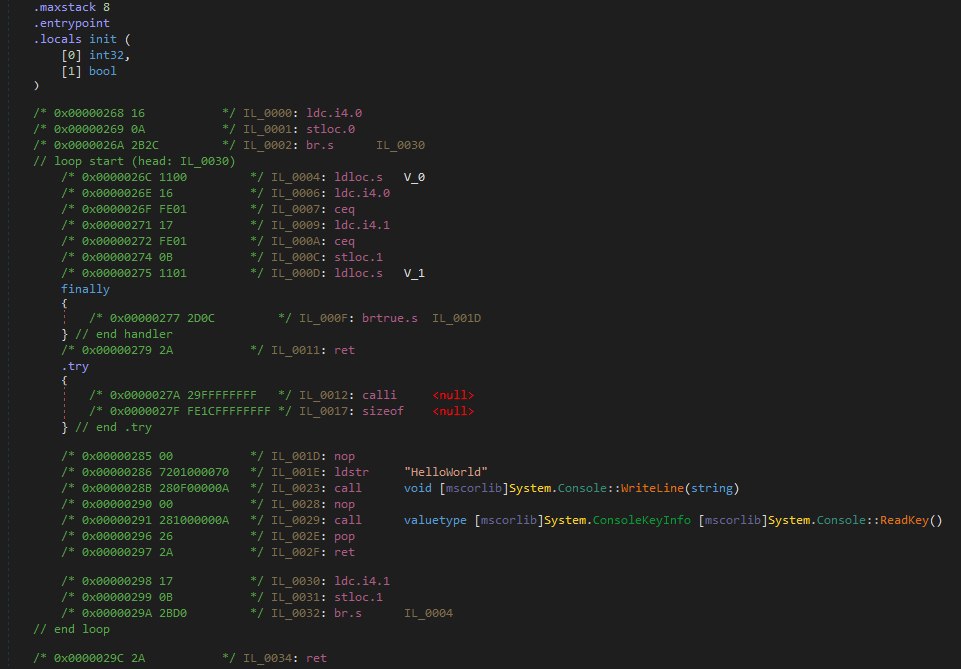Image resolution: width=961 pixels, height=669 pixels.
Task: Follow IL_0030 target after br.s at IL_0002
Action: [x=400, y=145]
